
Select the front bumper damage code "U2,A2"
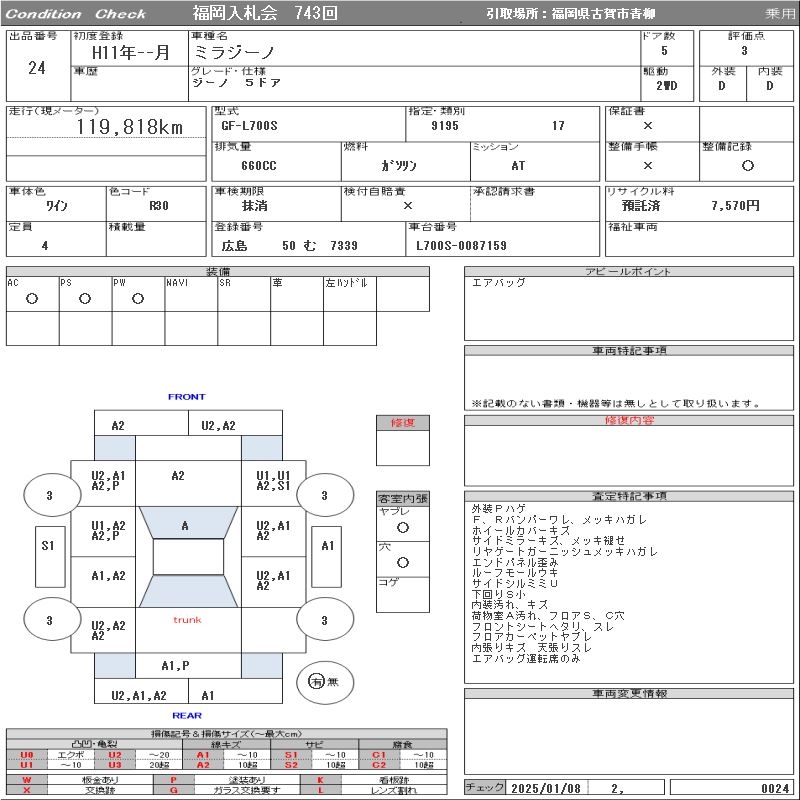(218, 426)
